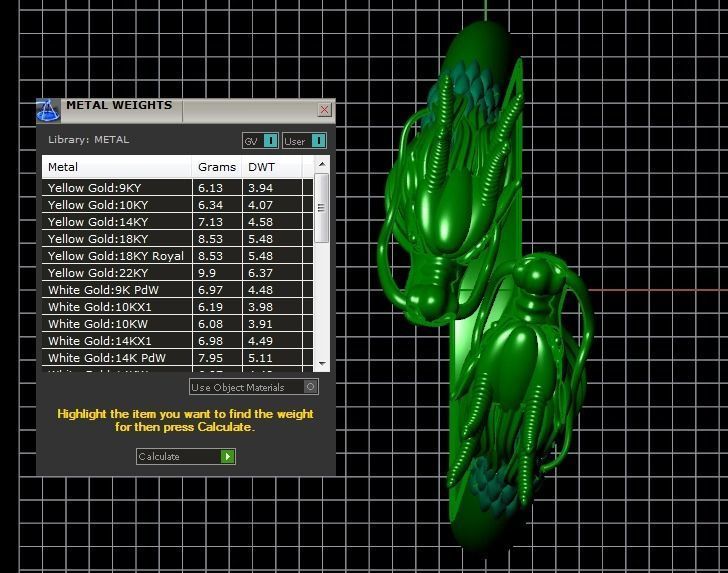Select the Yellow Gold:14KY row
The image size is (728, 573).
(177, 222)
